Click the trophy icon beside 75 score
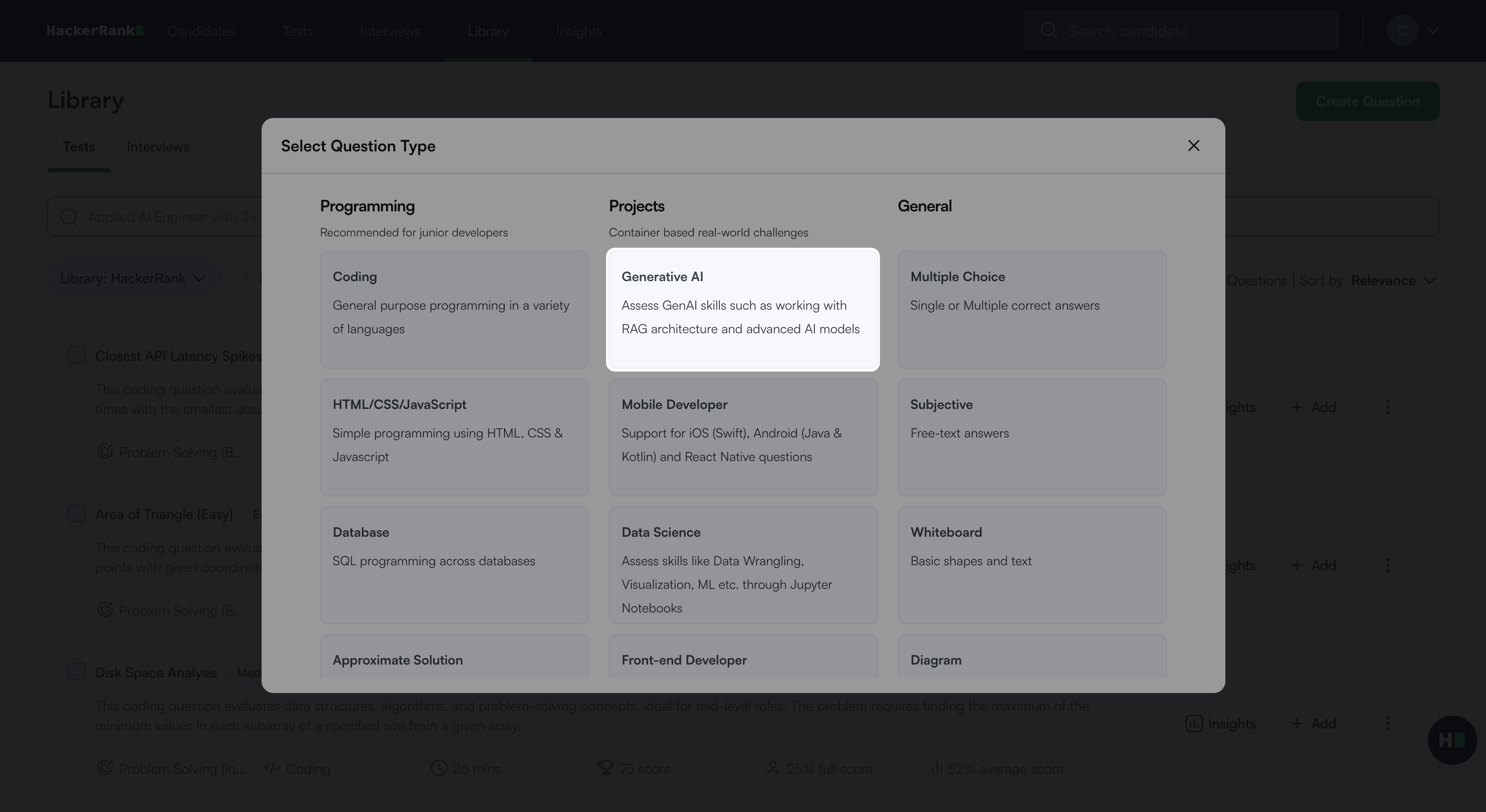This screenshot has height=812, width=1486. tap(606, 768)
